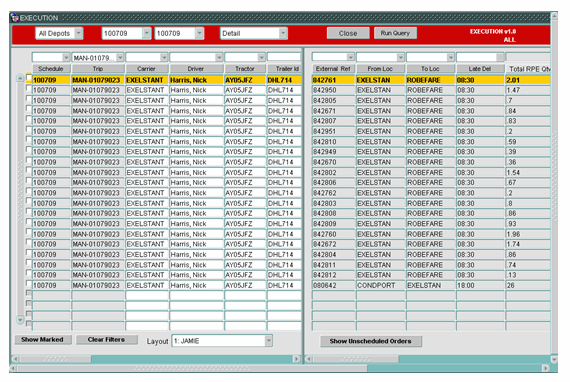Sort by the Late Del column header
The height and width of the screenshot is (382, 570).
tap(480, 69)
